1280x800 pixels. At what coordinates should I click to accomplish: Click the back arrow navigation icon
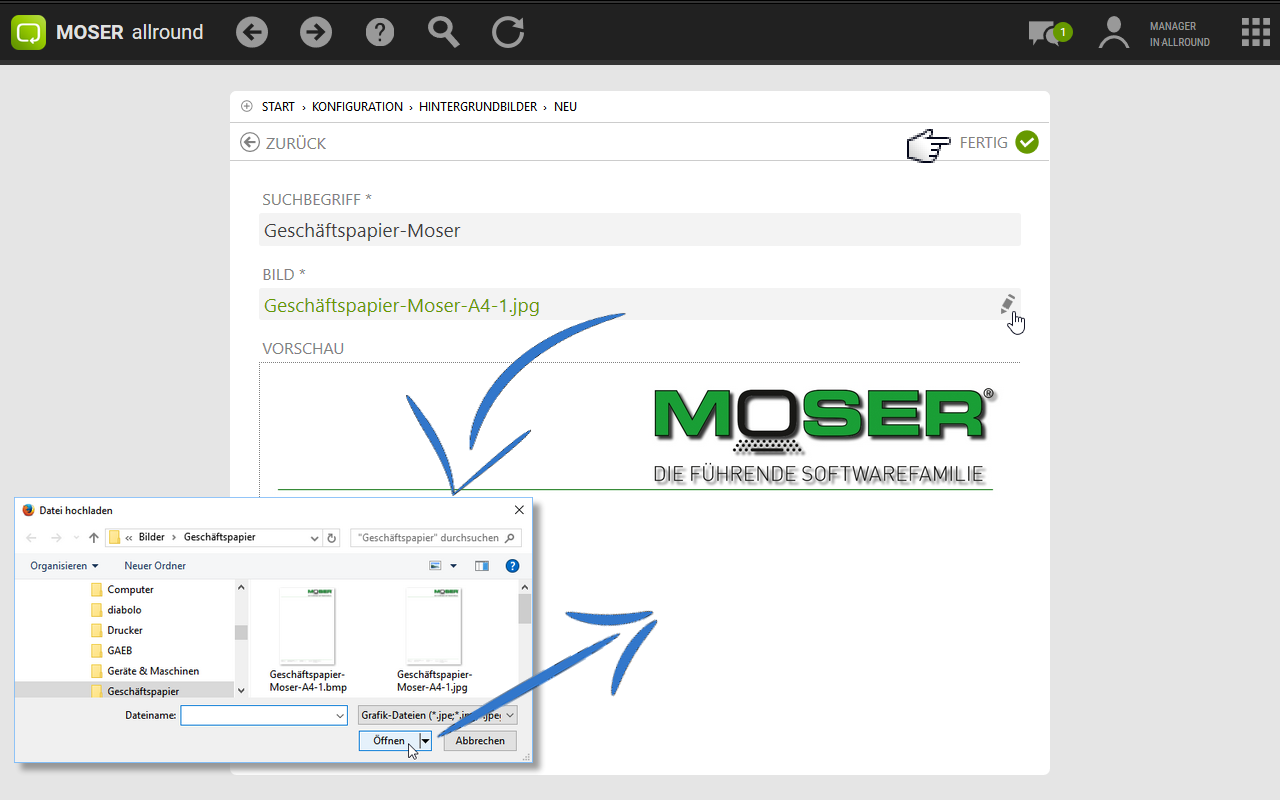(x=252, y=32)
